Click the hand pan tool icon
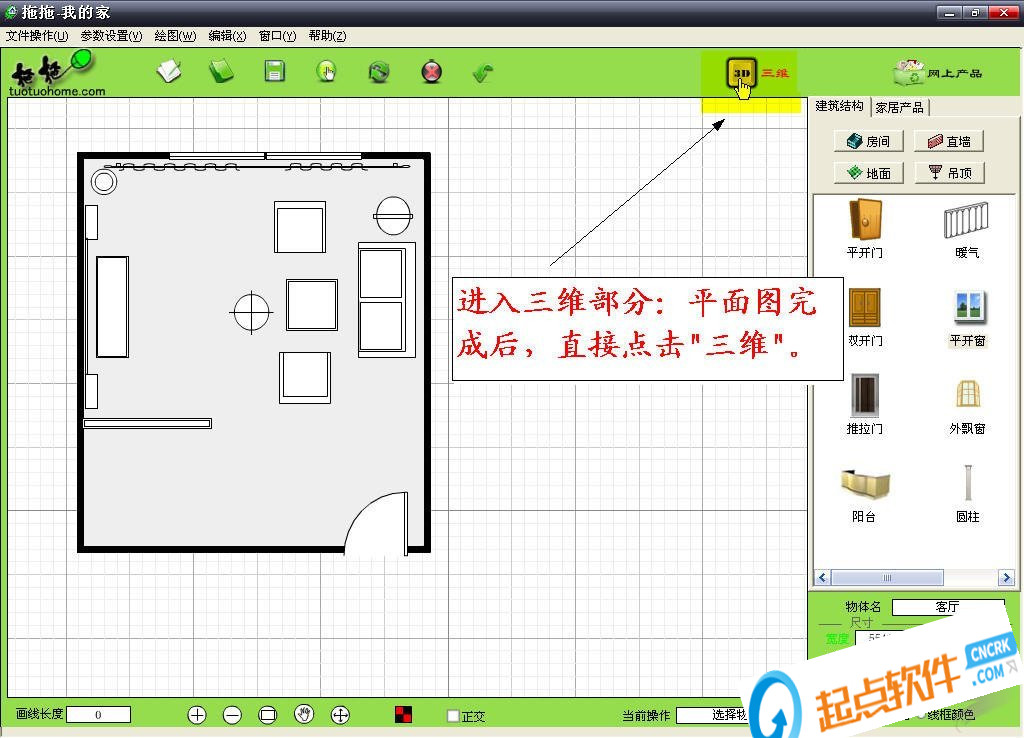 coord(304,714)
